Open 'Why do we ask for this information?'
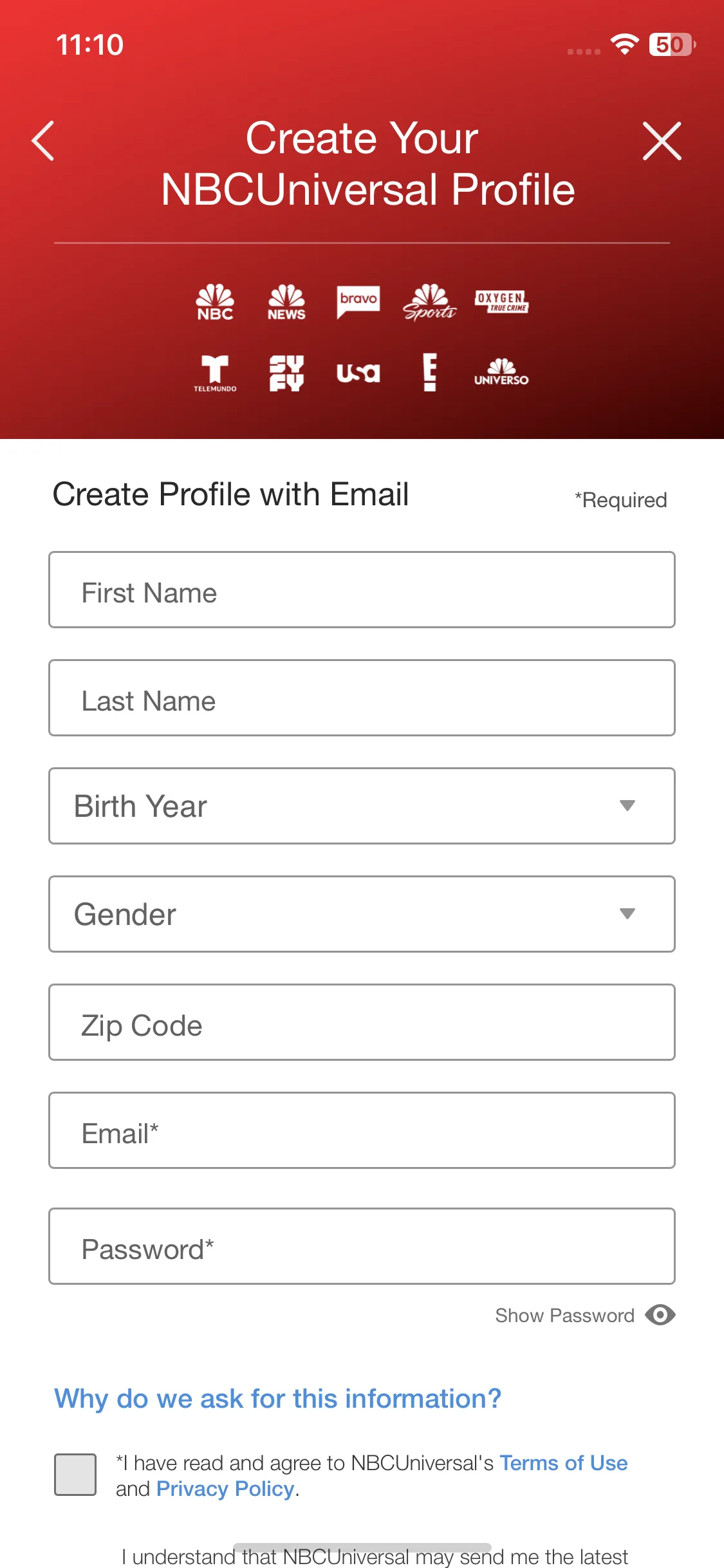The image size is (724, 1568). click(277, 1399)
